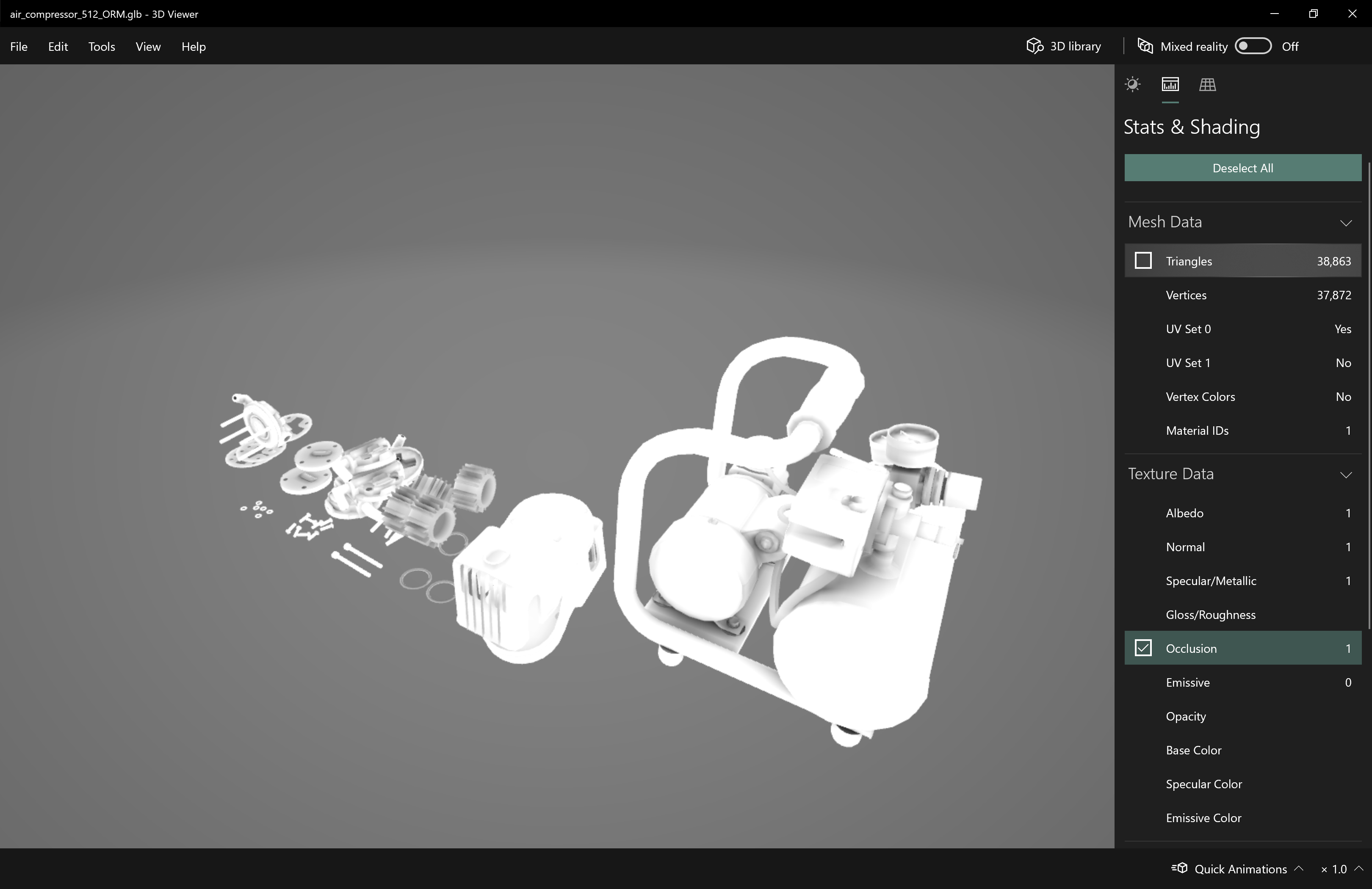
Task: Click the Tools menu item
Action: (x=101, y=46)
